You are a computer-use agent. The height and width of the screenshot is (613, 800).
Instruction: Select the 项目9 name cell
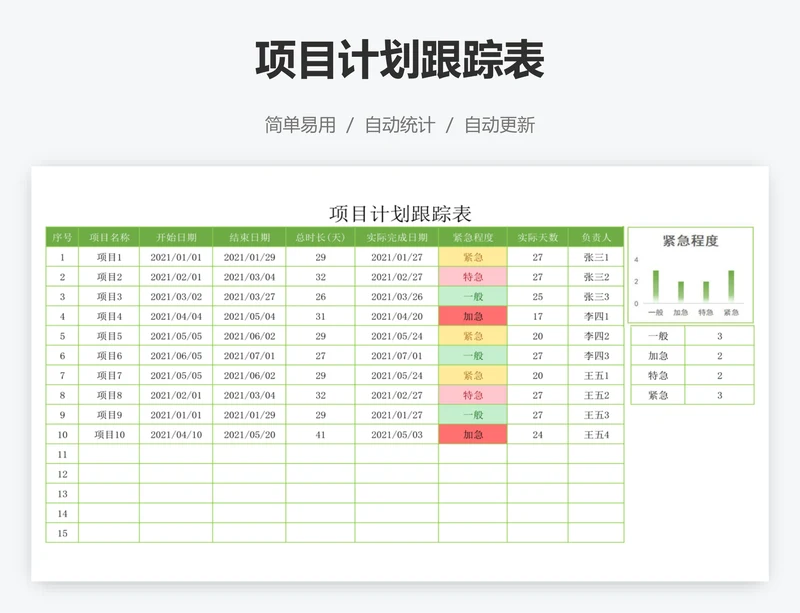(109, 415)
